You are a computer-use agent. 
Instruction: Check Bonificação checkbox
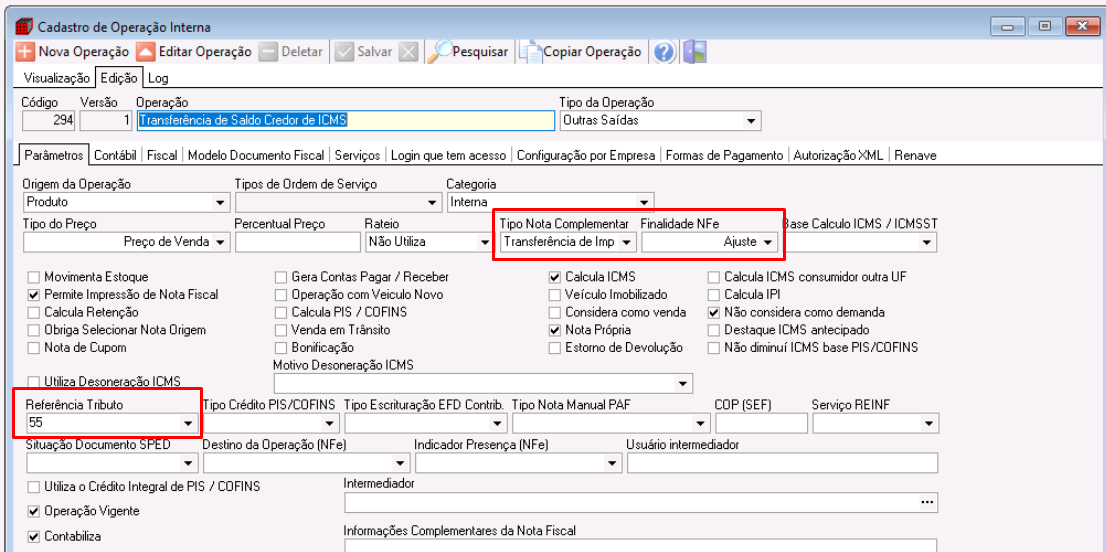click(280, 348)
